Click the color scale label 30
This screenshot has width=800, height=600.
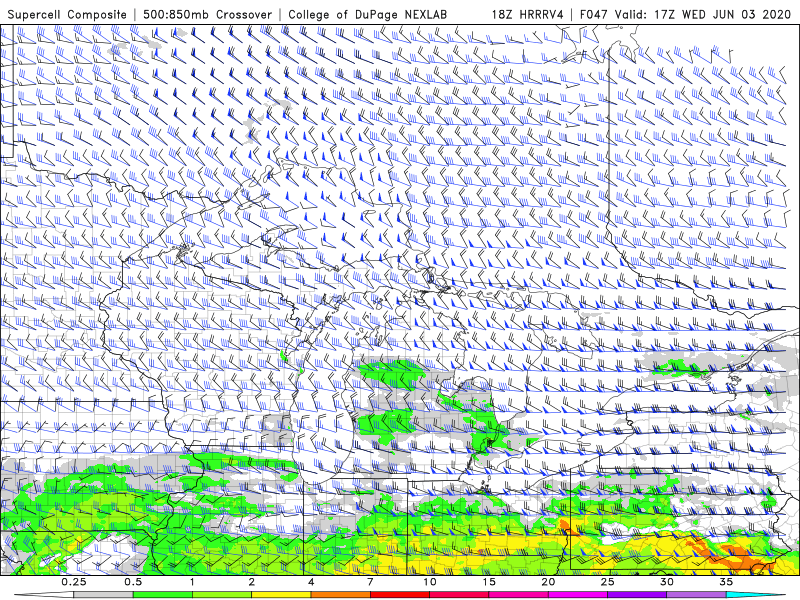(x=666, y=582)
